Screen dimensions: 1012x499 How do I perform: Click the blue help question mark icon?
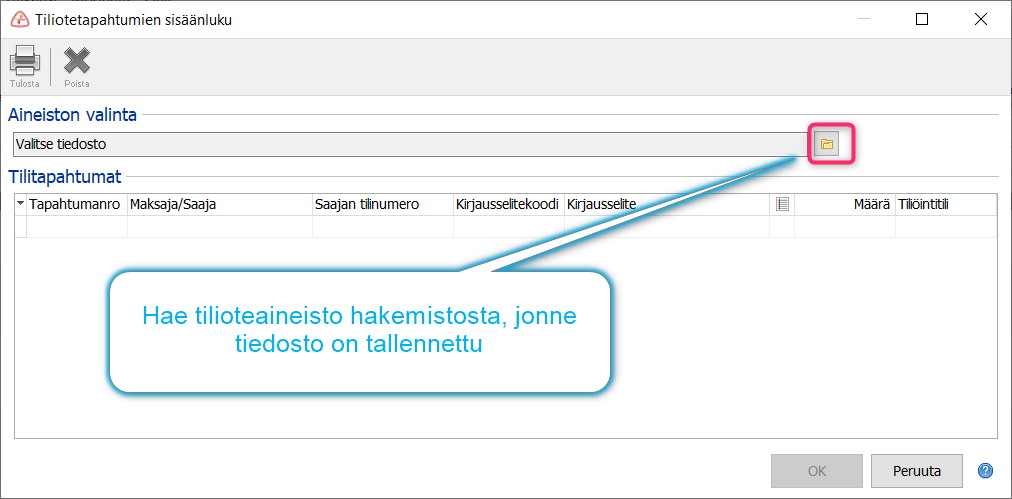coord(986,471)
